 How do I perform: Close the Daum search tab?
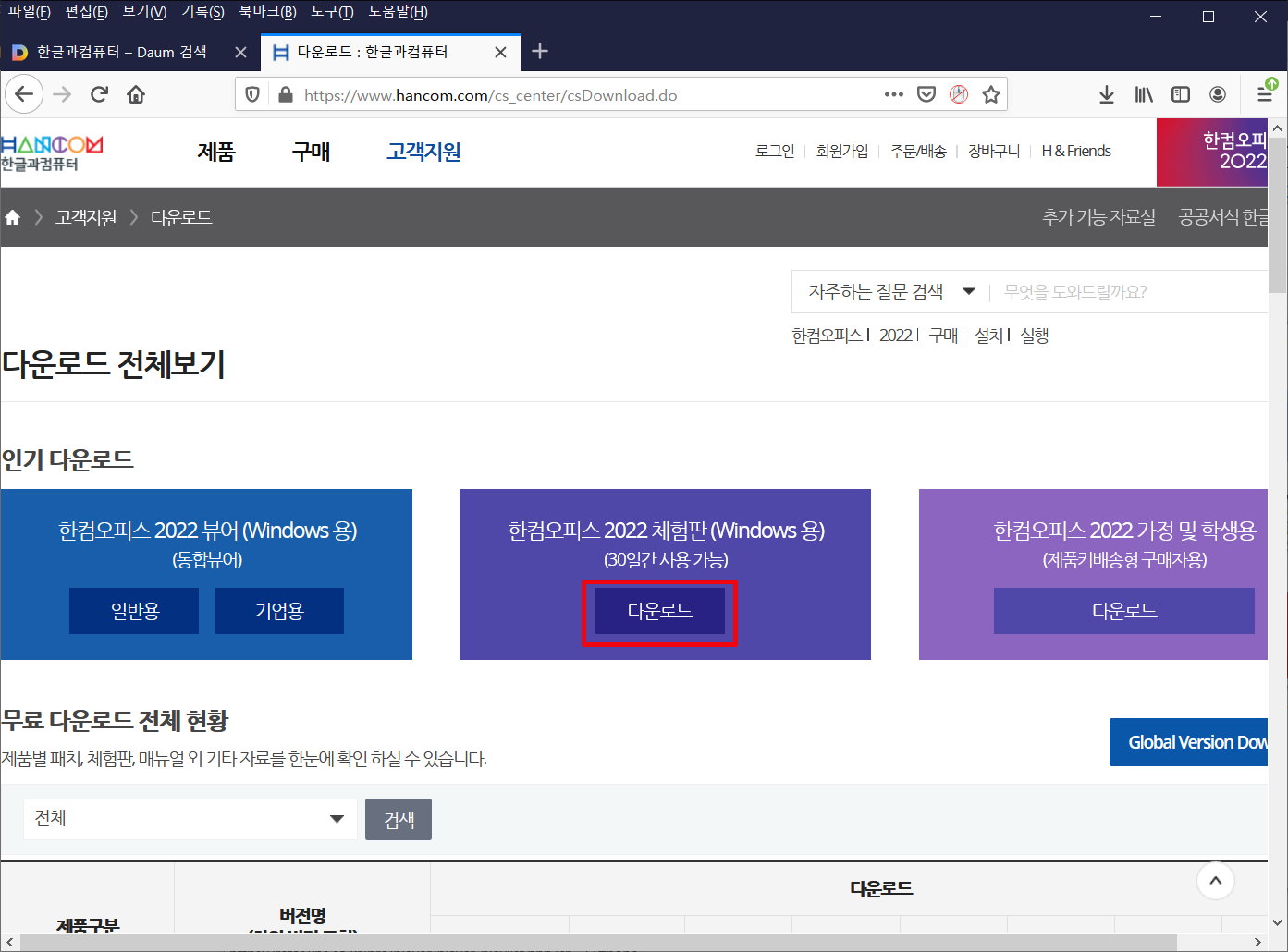pyautogui.click(x=240, y=53)
